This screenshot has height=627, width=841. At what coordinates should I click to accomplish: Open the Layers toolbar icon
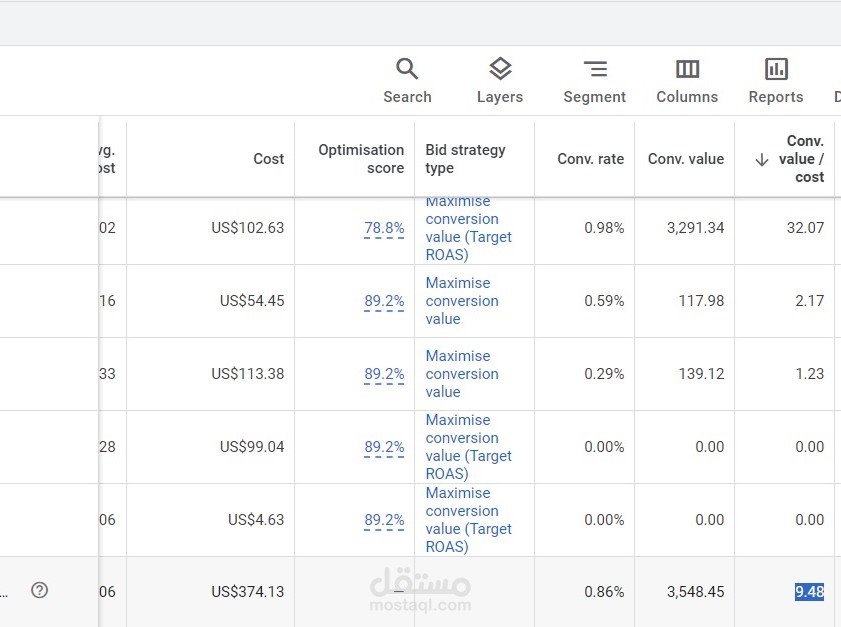click(x=500, y=69)
